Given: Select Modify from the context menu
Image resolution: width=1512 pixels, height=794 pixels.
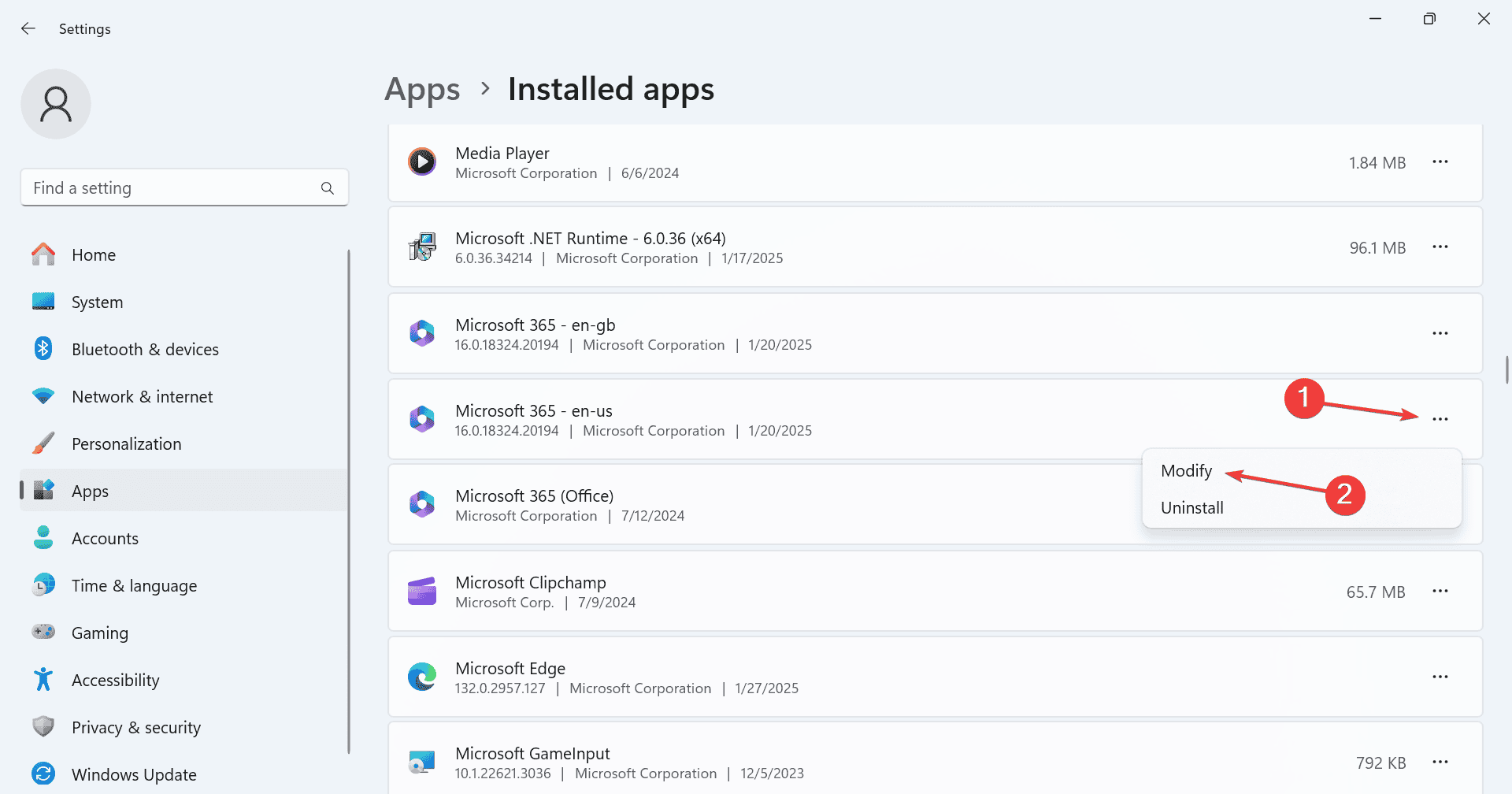Looking at the screenshot, I should point(1186,471).
